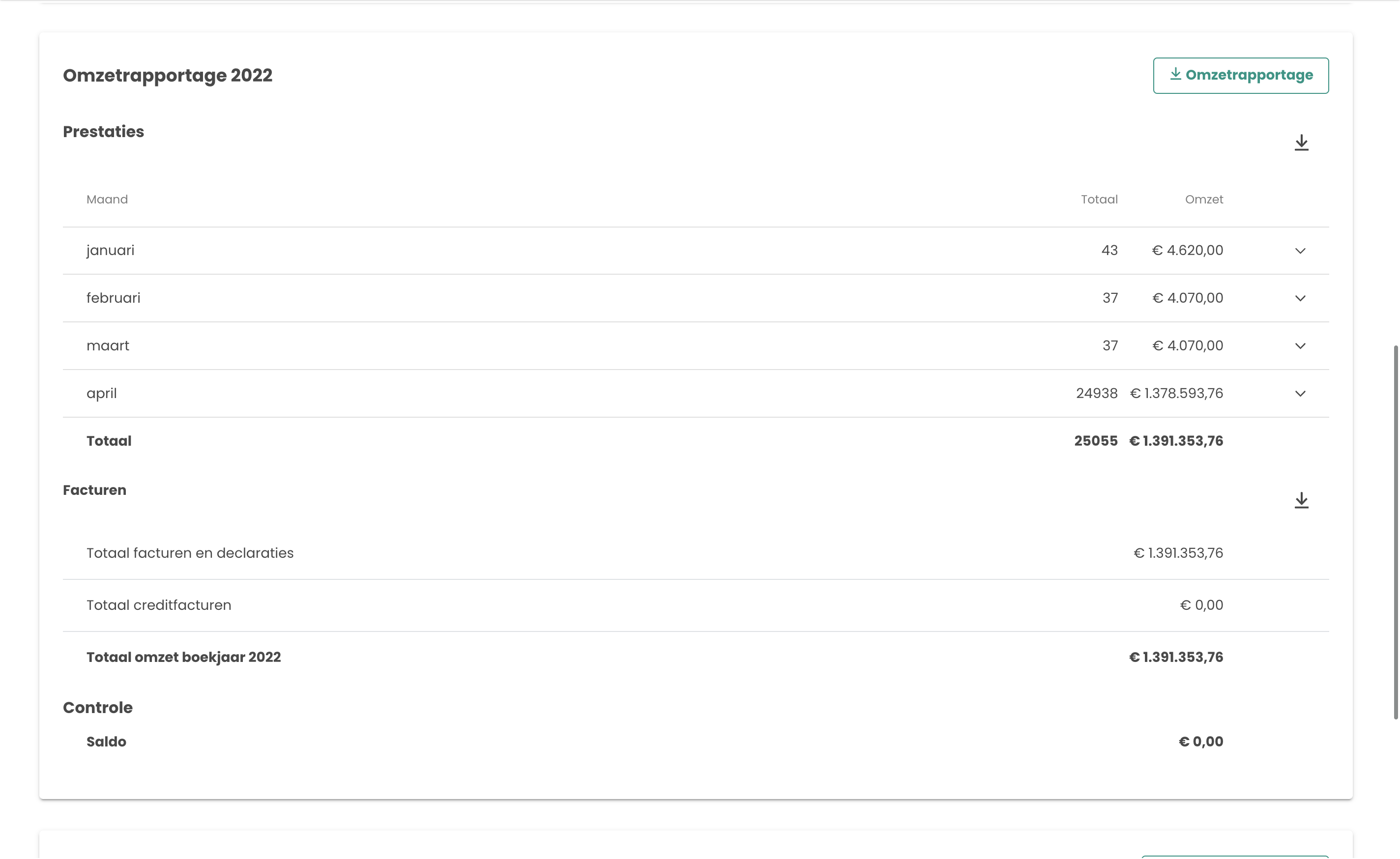Download the Prestaties table

(x=1301, y=143)
